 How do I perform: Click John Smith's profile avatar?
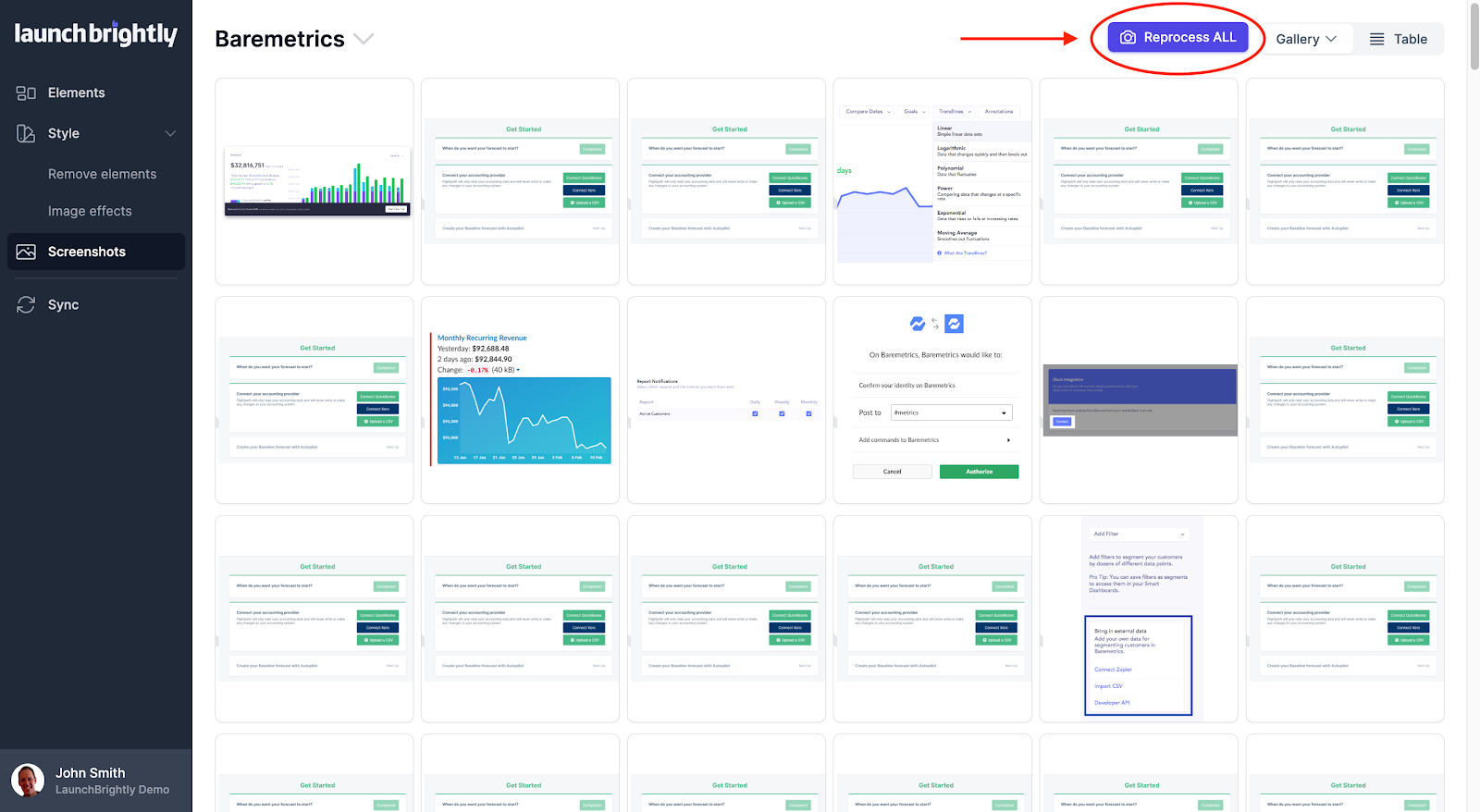coord(28,781)
